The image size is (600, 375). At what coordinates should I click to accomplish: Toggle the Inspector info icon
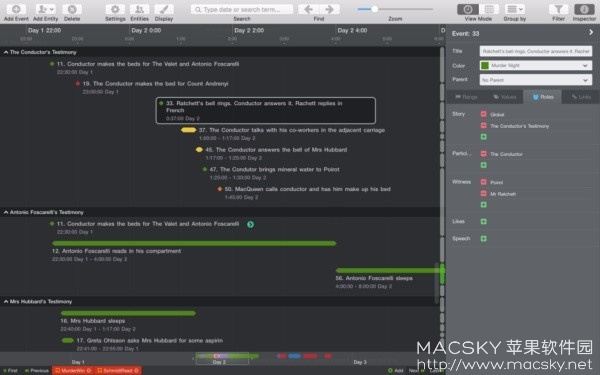(584, 9)
